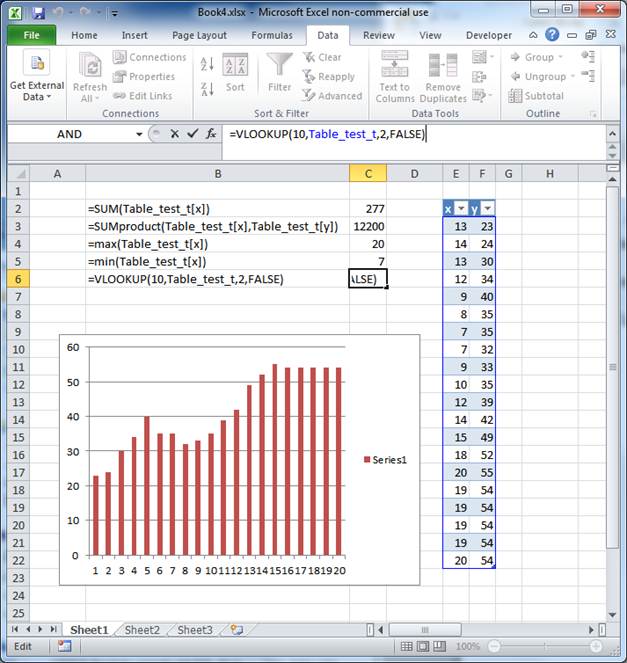Click the macro recording icon in the status bar

(65, 646)
